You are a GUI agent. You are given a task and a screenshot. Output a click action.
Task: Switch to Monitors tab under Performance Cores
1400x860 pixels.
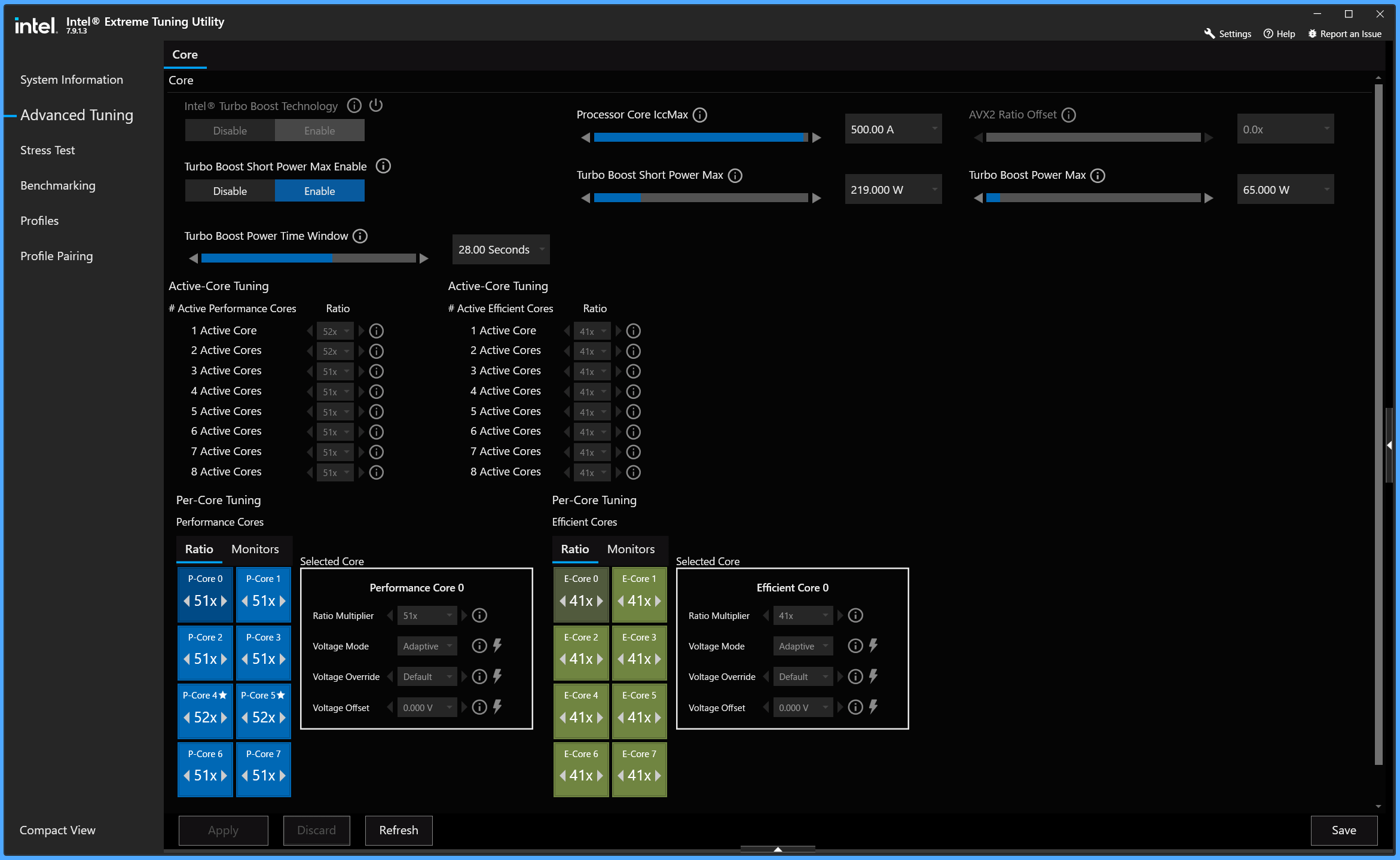click(x=255, y=549)
